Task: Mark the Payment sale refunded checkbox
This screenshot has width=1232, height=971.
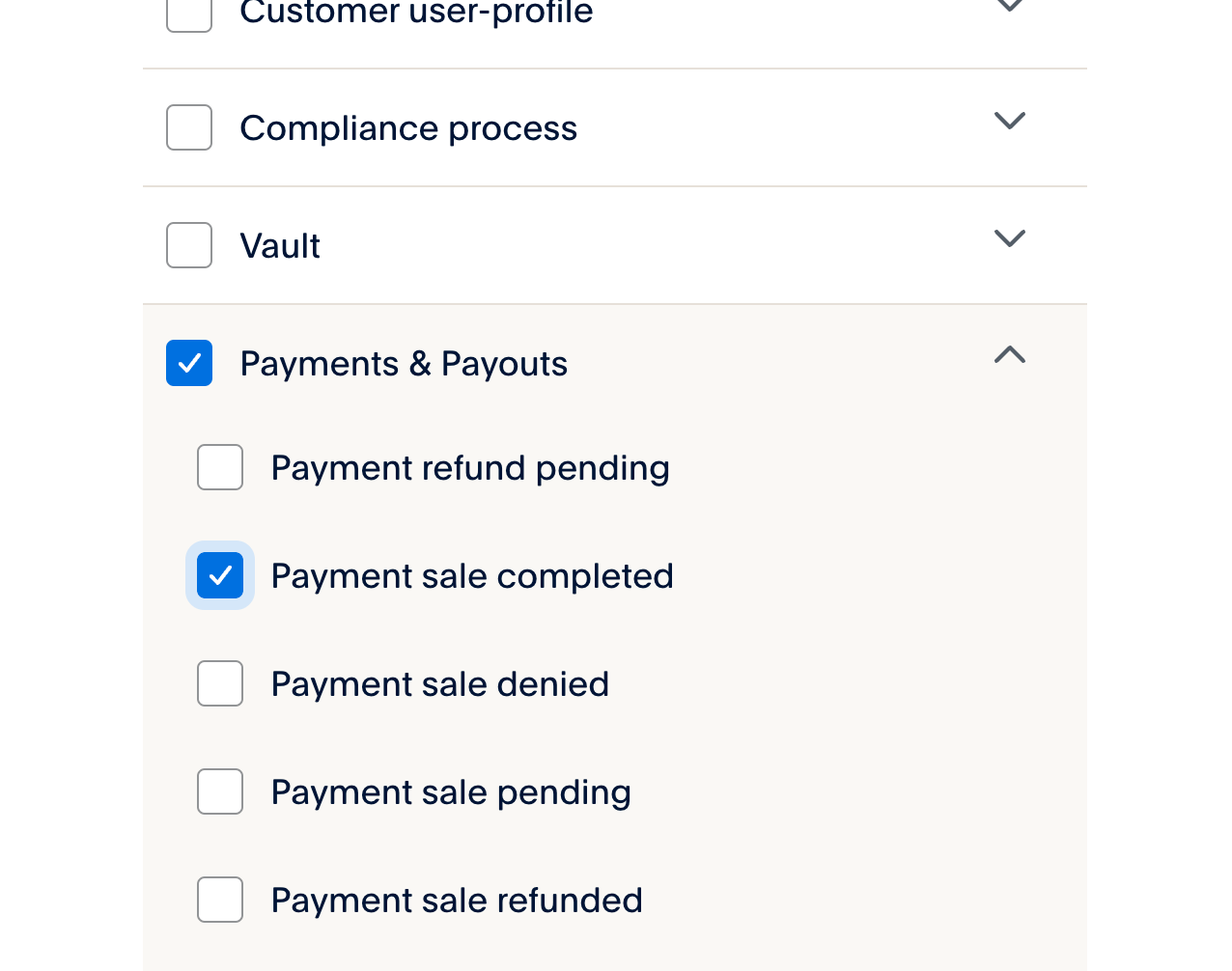Action: tap(220, 900)
